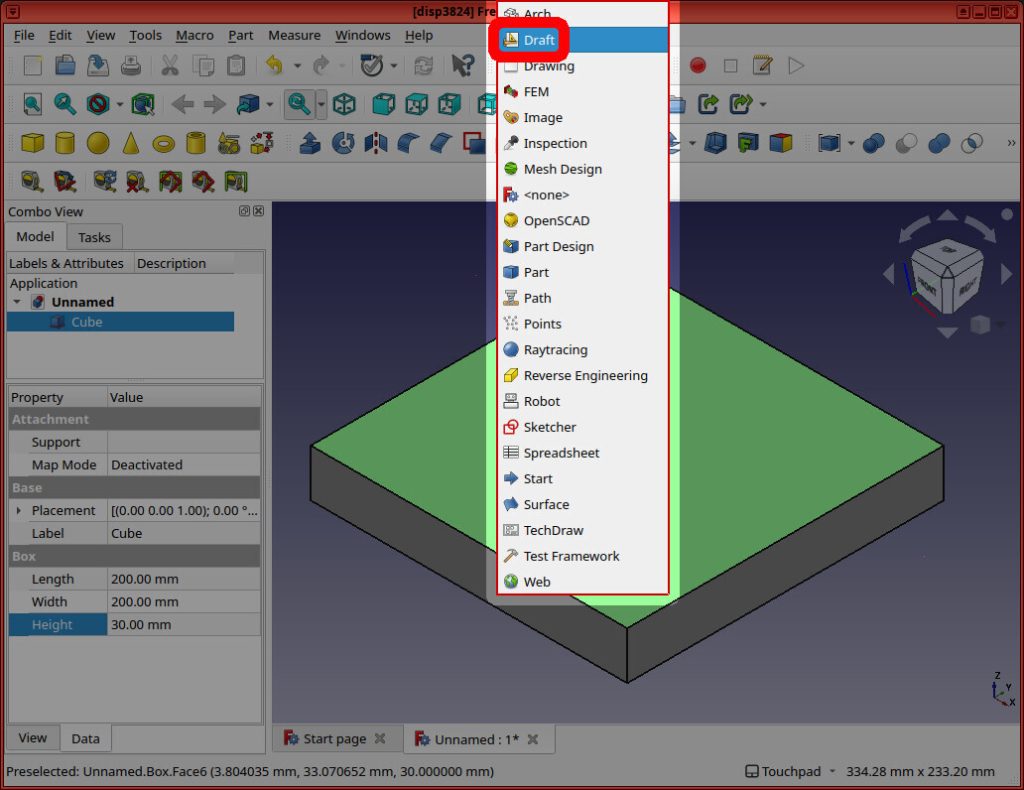The height and width of the screenshot is (790, 1024).
Task: Switch to the Tasks tab
Action: coord(94,237)
